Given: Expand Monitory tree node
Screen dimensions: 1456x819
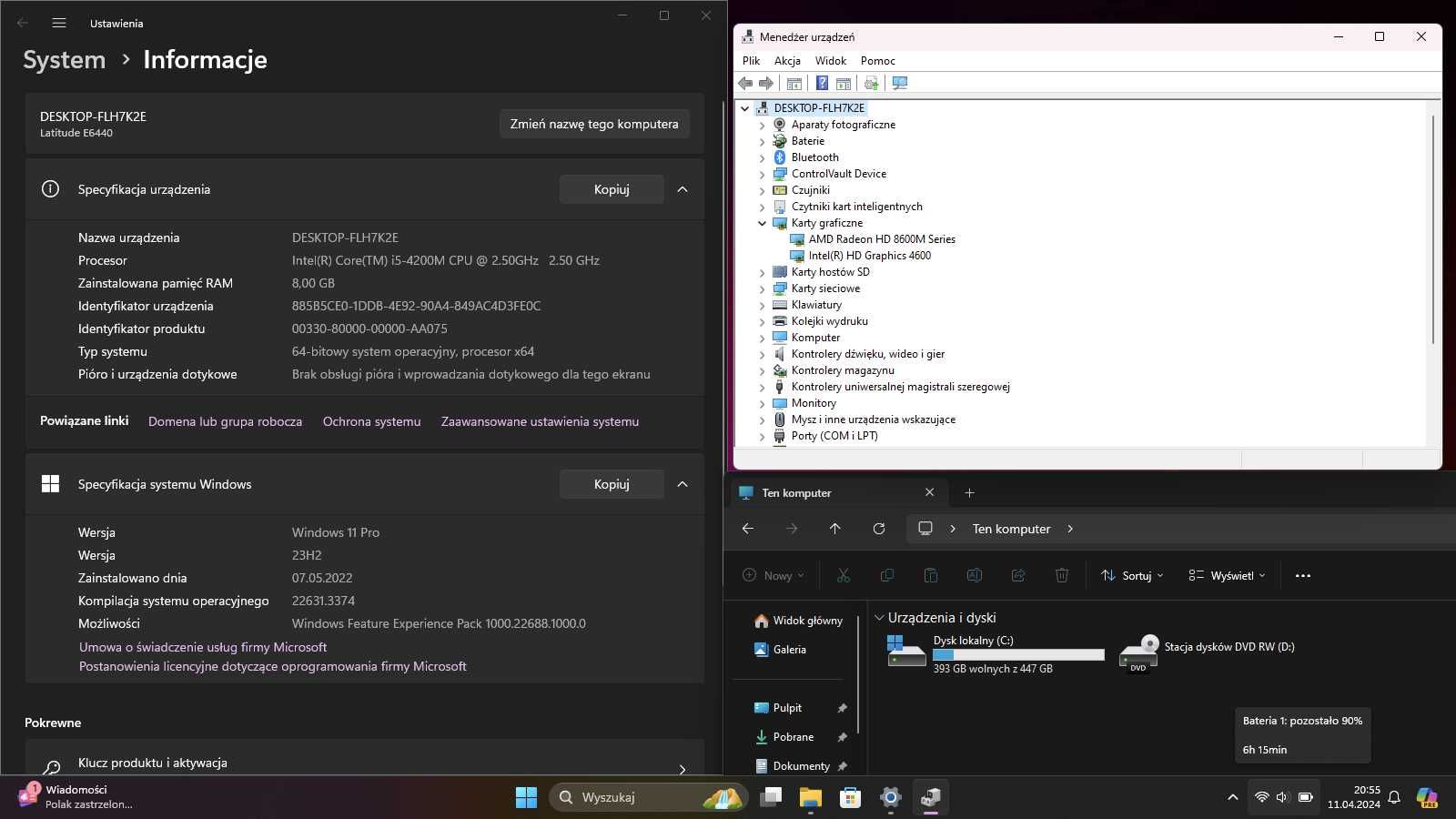Looking at the screenshot, I should pos(763,403).
